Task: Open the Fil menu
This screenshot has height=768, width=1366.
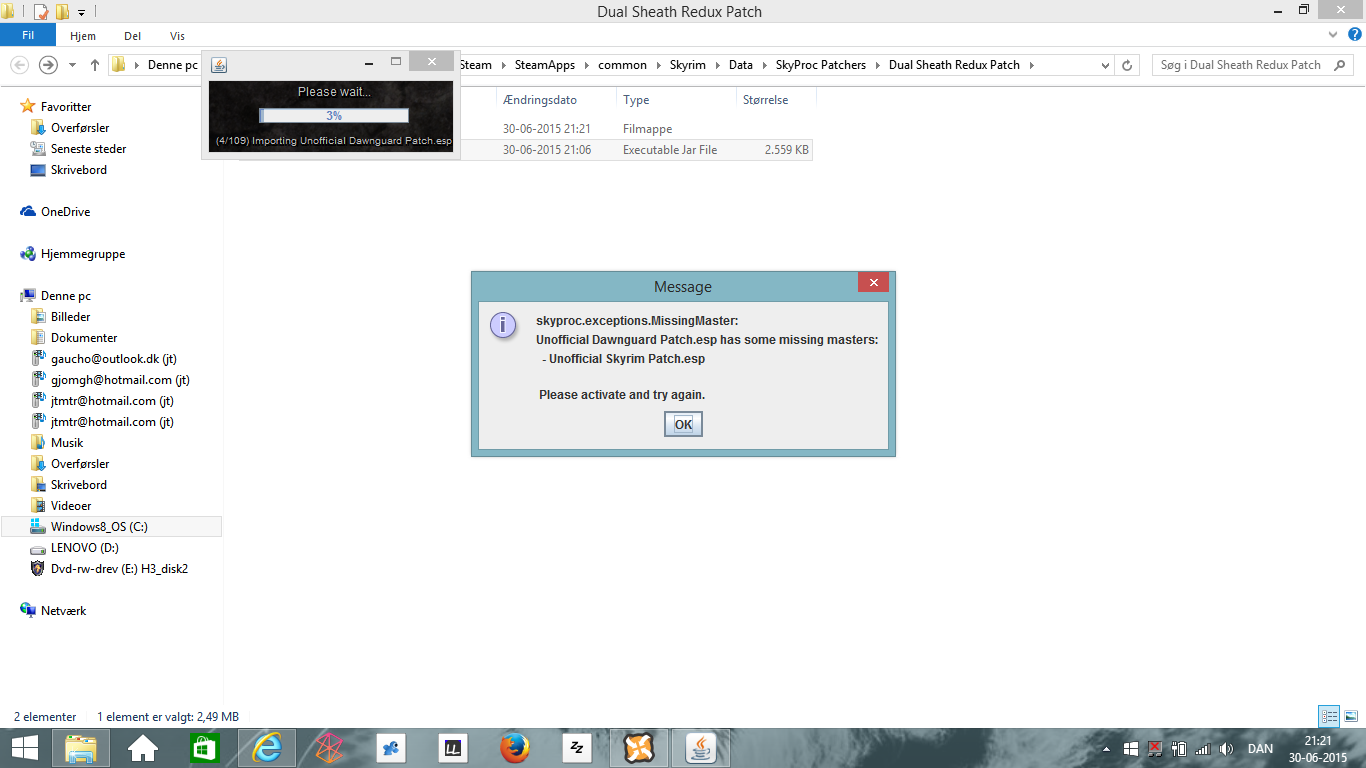Action: (28, 36)
